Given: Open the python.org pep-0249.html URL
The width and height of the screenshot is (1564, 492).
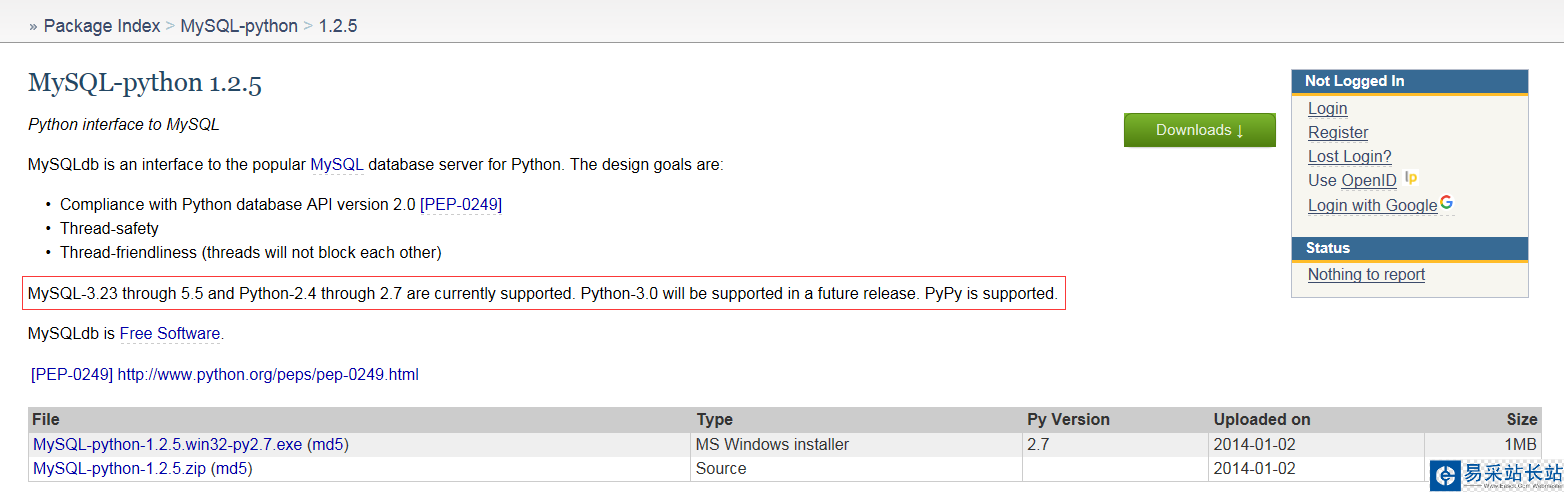Looking at the screenshot, I should 268,375.
